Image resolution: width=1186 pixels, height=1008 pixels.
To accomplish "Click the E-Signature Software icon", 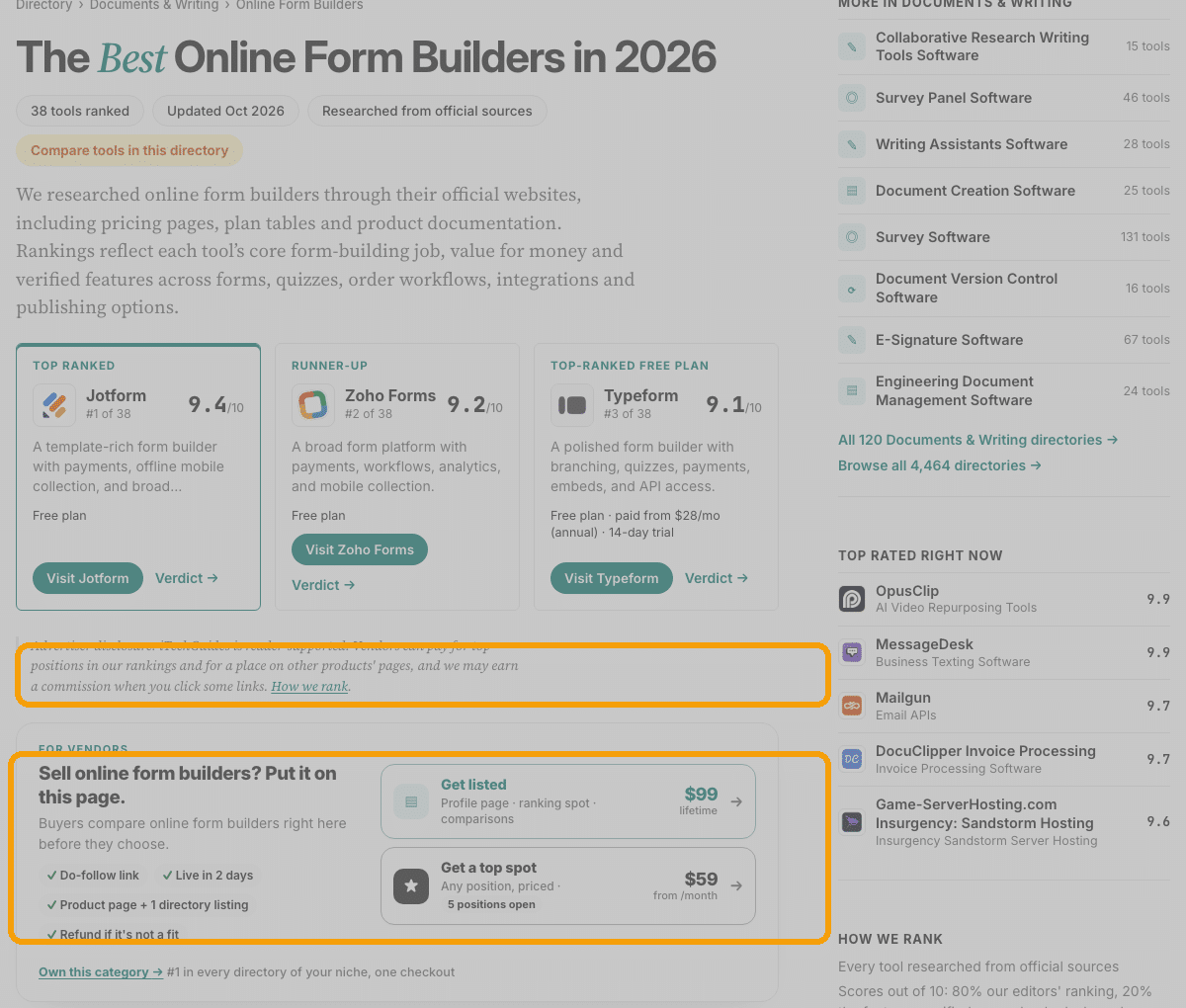I will (x=852, y=340).
